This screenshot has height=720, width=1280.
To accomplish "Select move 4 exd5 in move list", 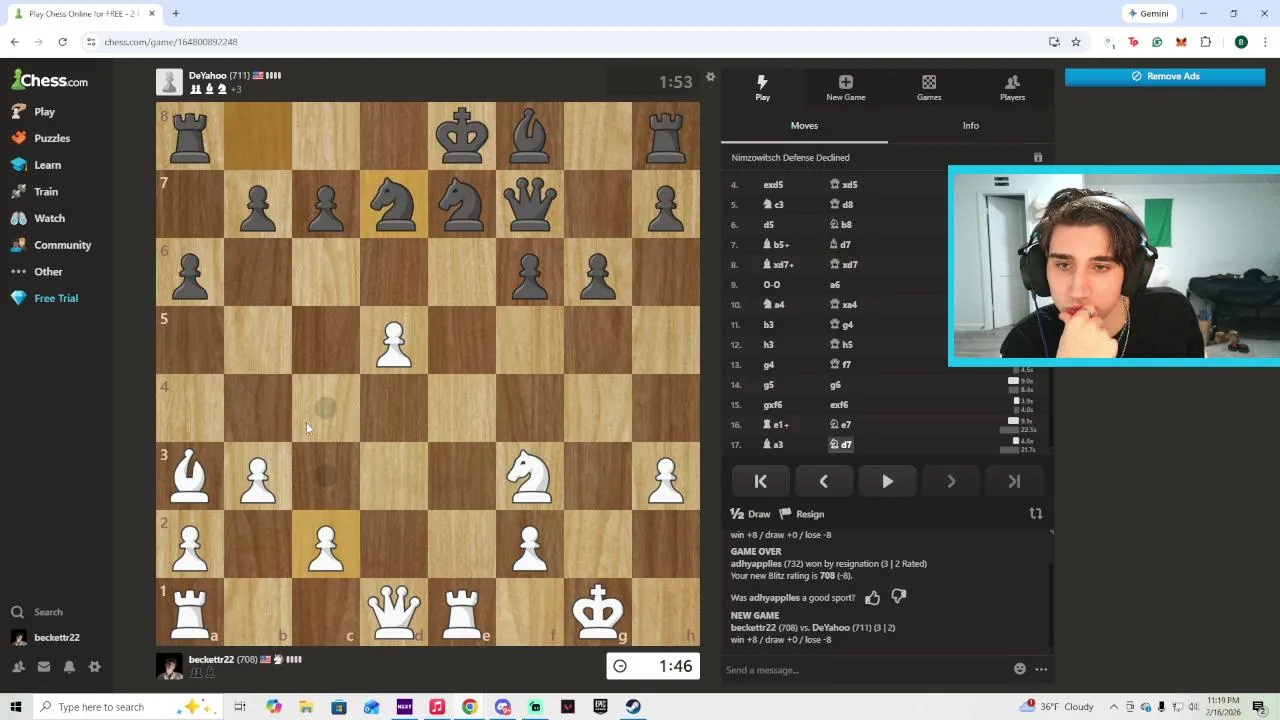I will point(773,185).
